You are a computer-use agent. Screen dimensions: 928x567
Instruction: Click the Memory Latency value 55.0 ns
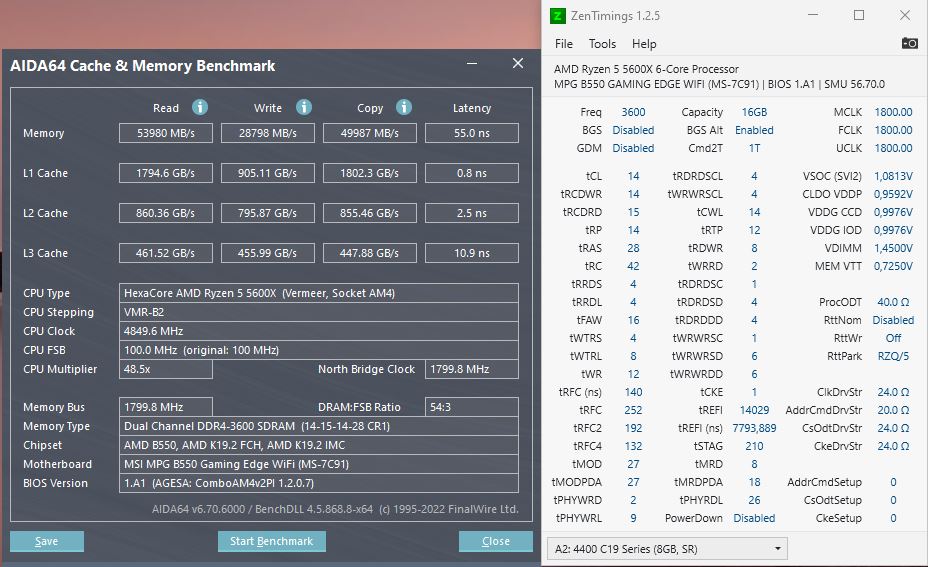coord(472,133)
